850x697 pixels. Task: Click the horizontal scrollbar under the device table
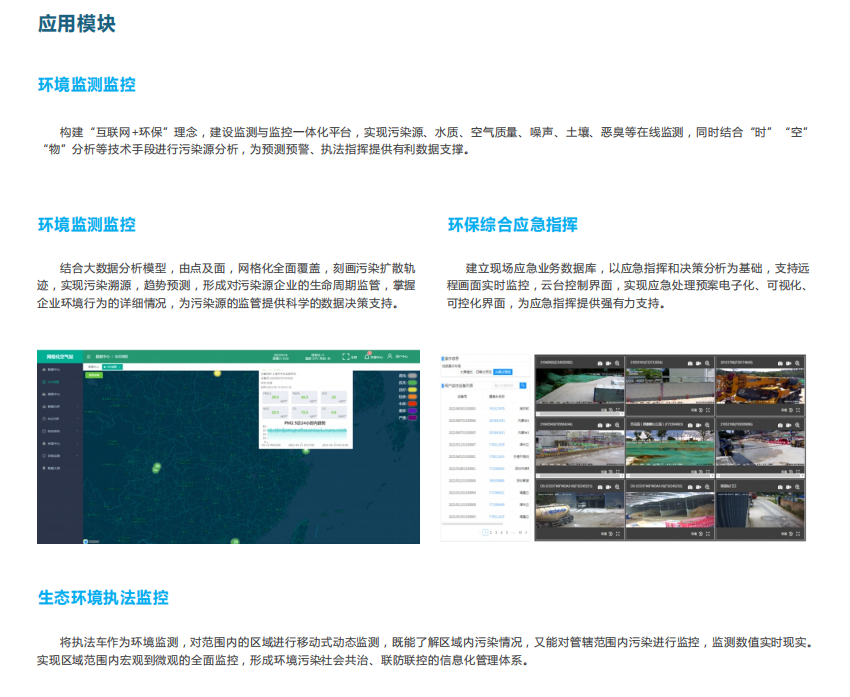(472, 524)
